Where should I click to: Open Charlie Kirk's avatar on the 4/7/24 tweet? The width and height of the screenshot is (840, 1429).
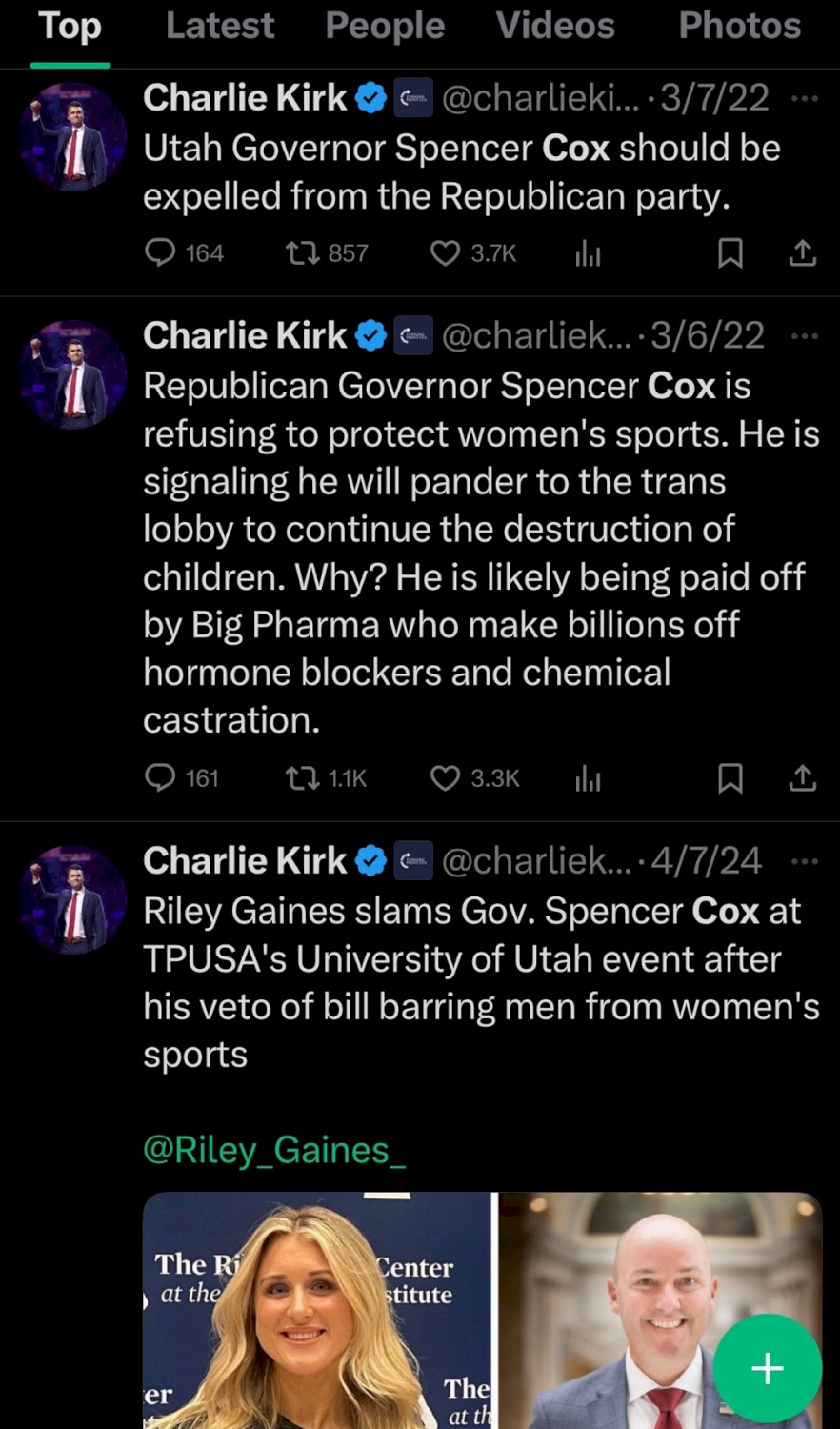click(x=73, y=899)
